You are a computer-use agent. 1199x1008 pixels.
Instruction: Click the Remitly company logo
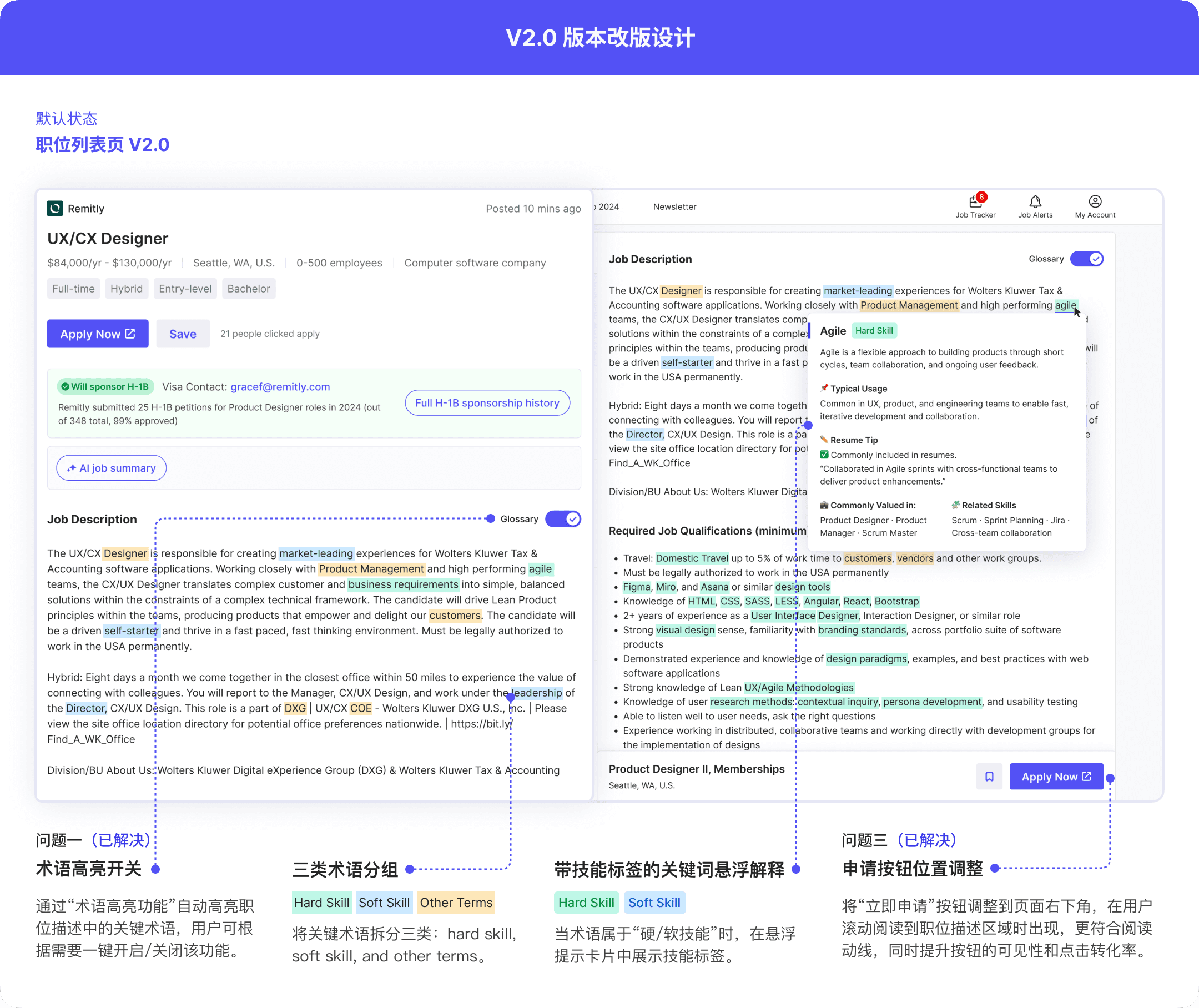[x=55, y=209]
